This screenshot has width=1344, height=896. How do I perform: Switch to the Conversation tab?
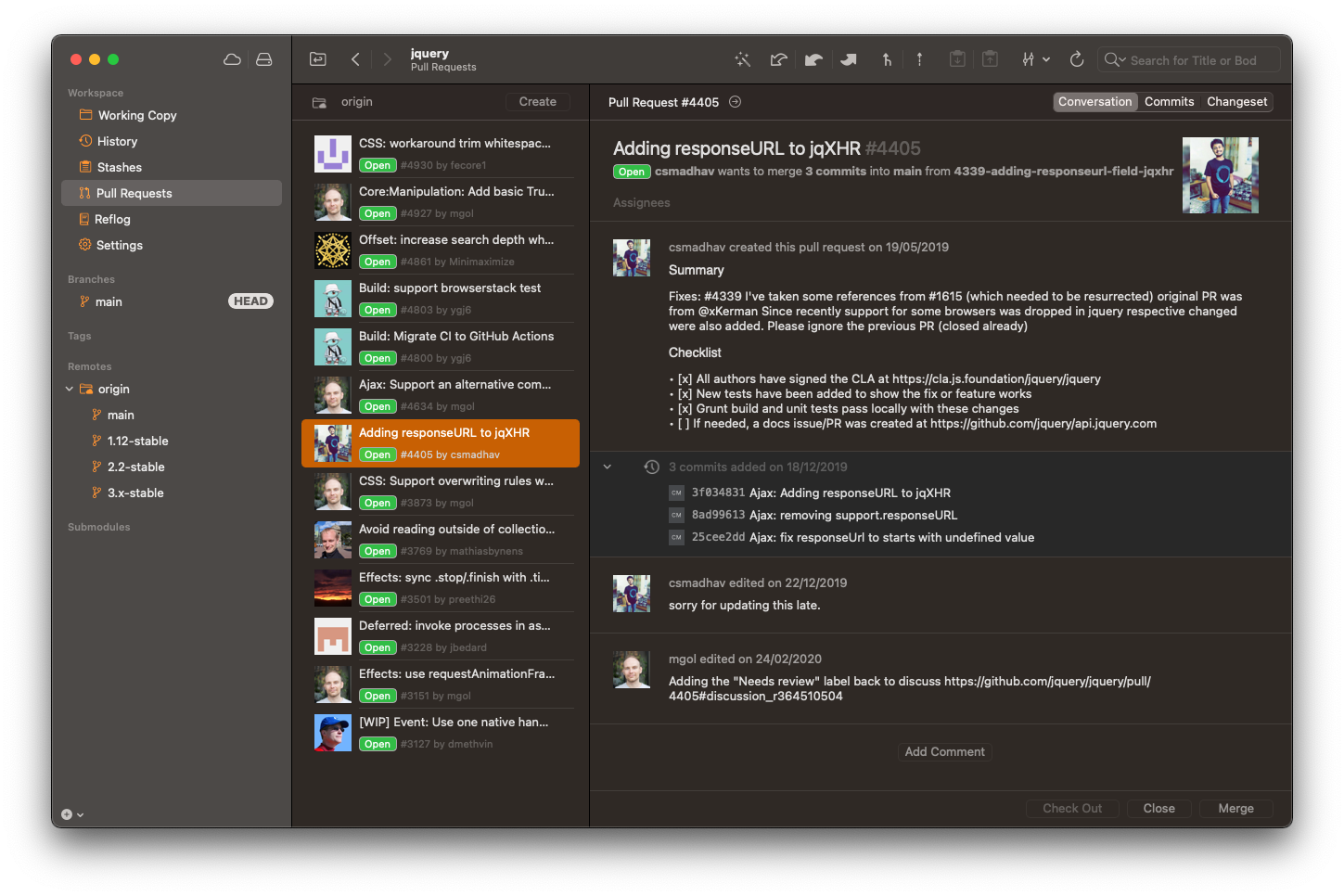click(x=1094, y=102)
